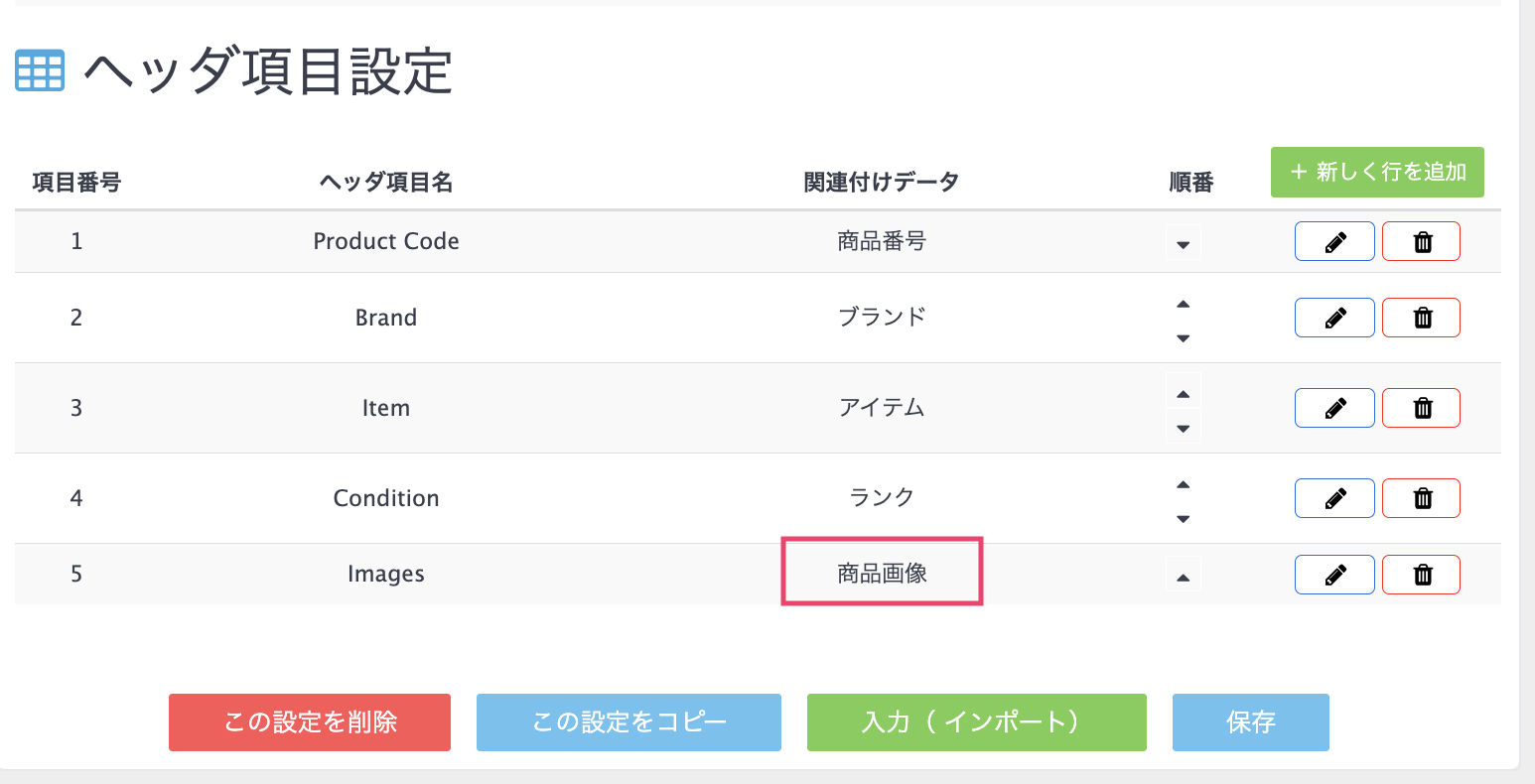Select the Item header name cell

[386, 408]
